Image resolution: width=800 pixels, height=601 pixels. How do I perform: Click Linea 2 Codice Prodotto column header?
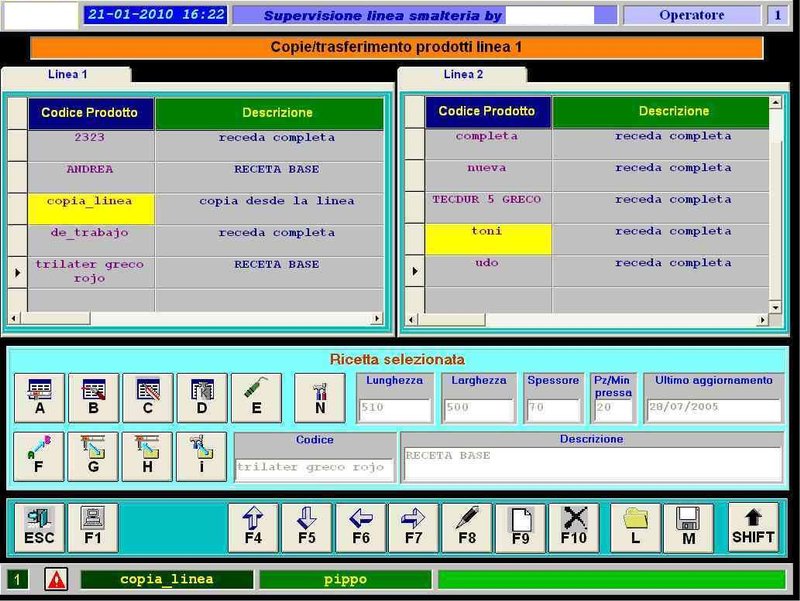tap(487, 111)
